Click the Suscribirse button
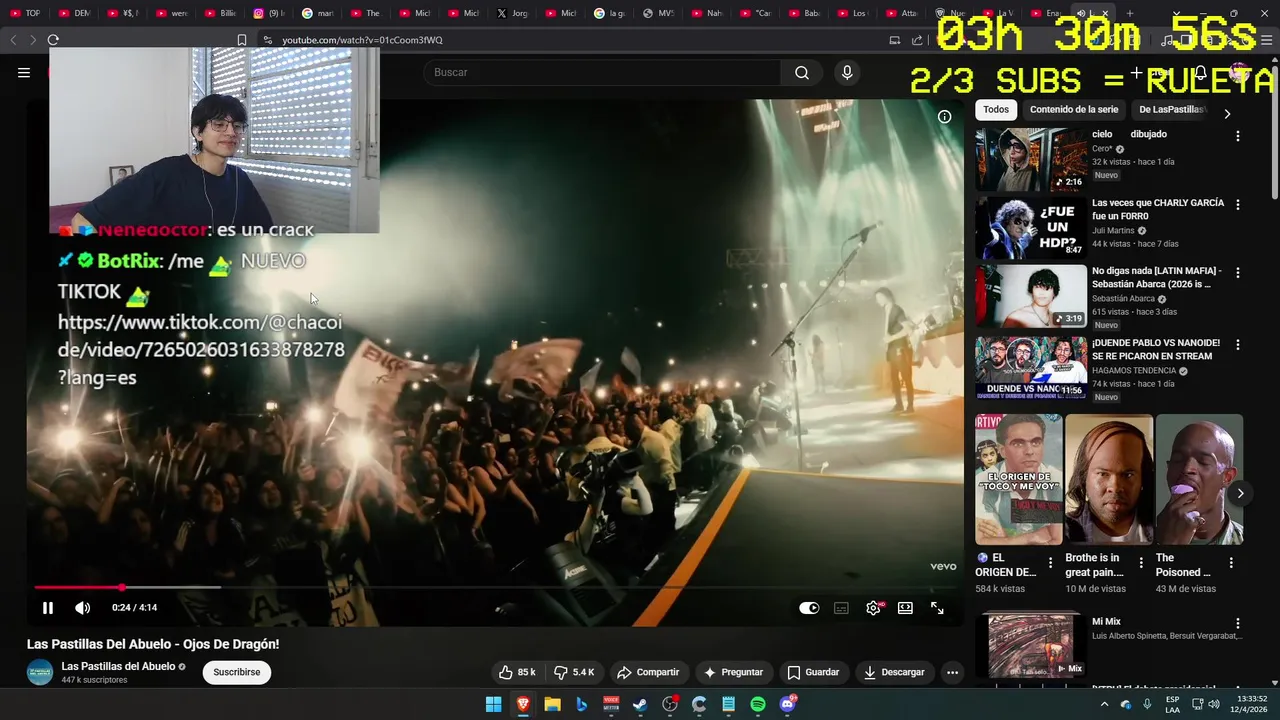The height and width of the screenshot is (720, 1280). (237, 672)
